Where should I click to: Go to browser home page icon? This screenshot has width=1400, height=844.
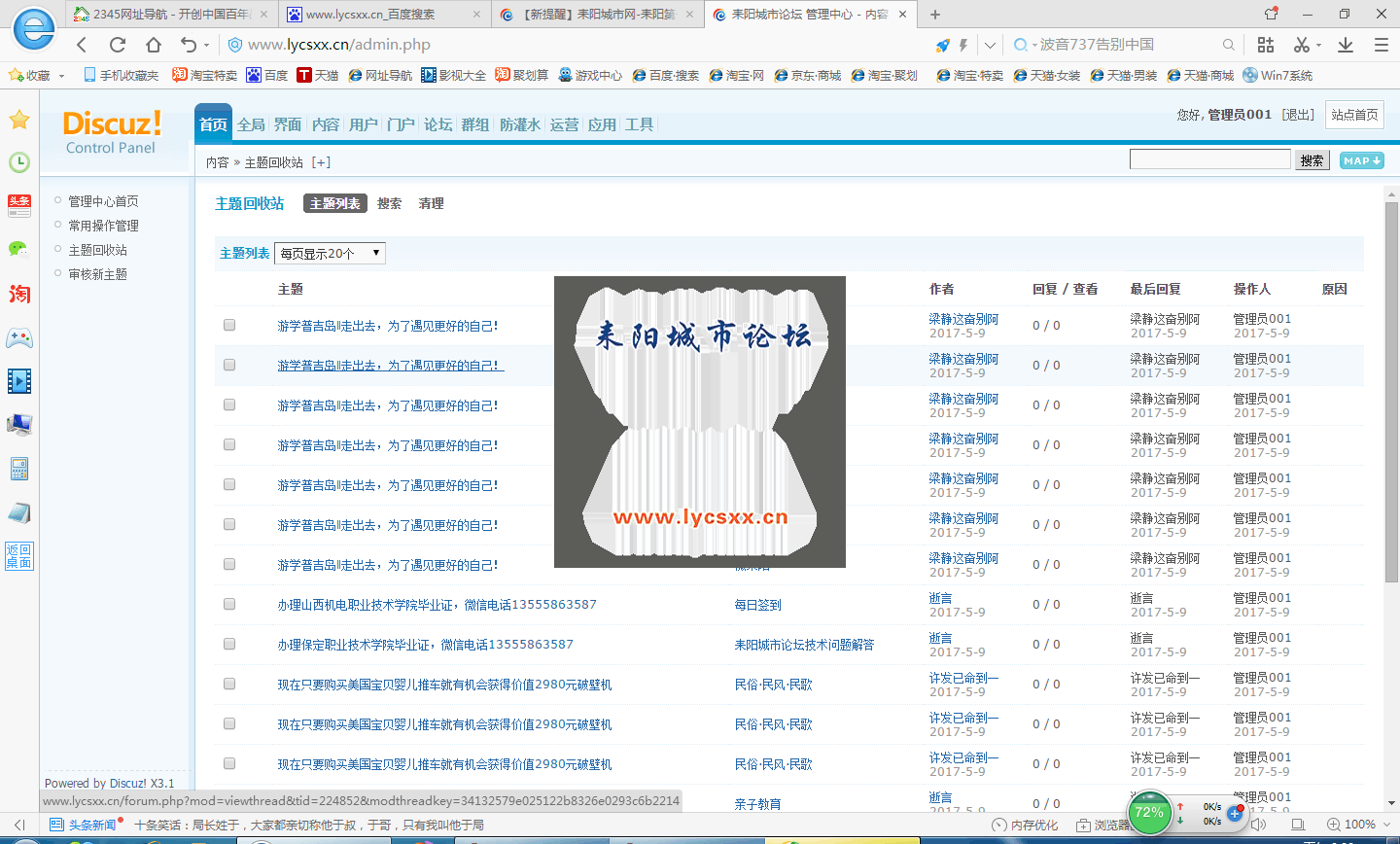pos(154,45)
